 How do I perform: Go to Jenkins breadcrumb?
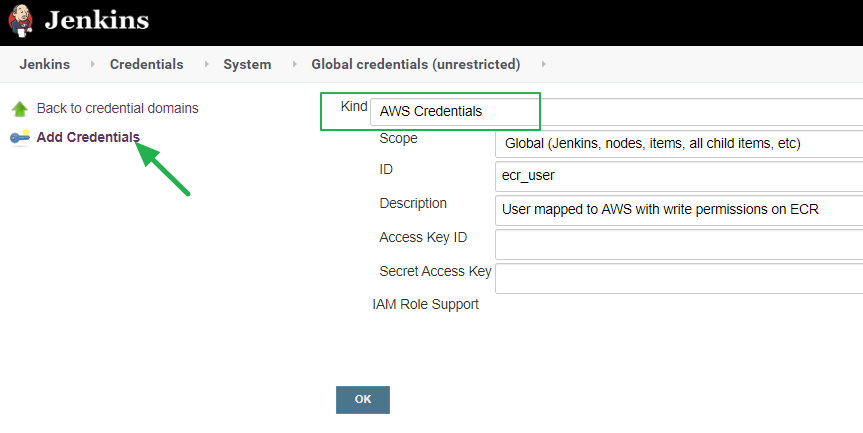pos(45,64)
